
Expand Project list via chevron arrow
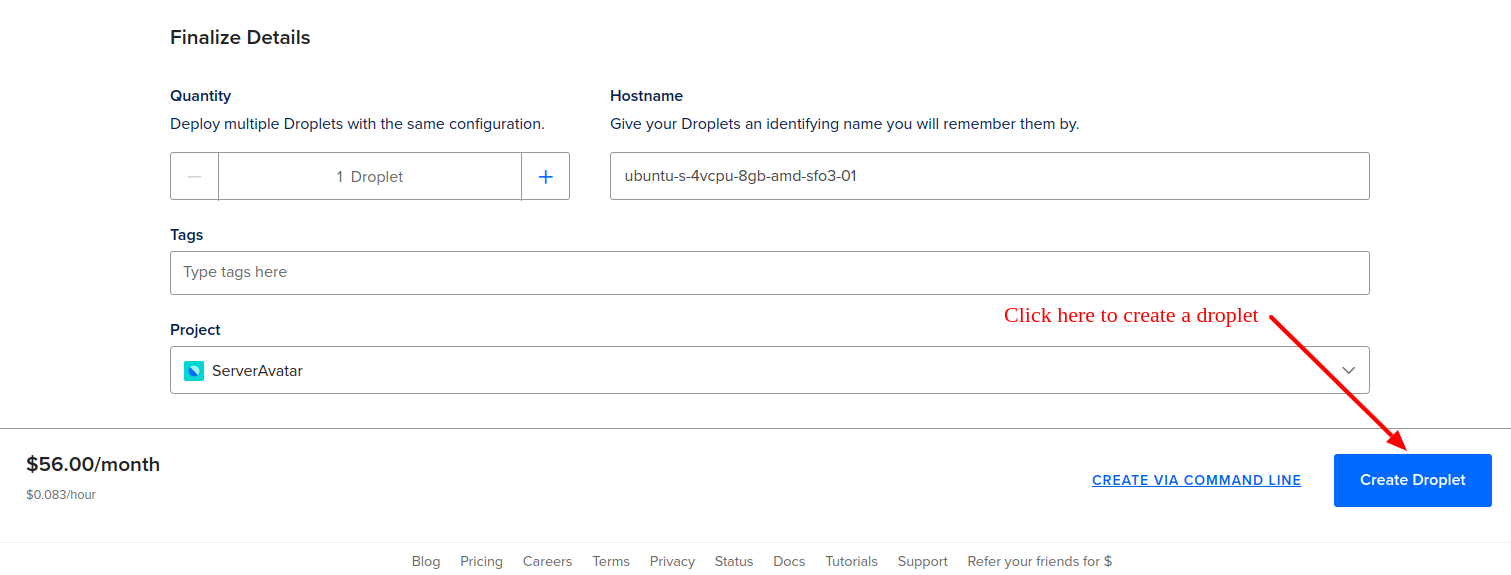1348,370
